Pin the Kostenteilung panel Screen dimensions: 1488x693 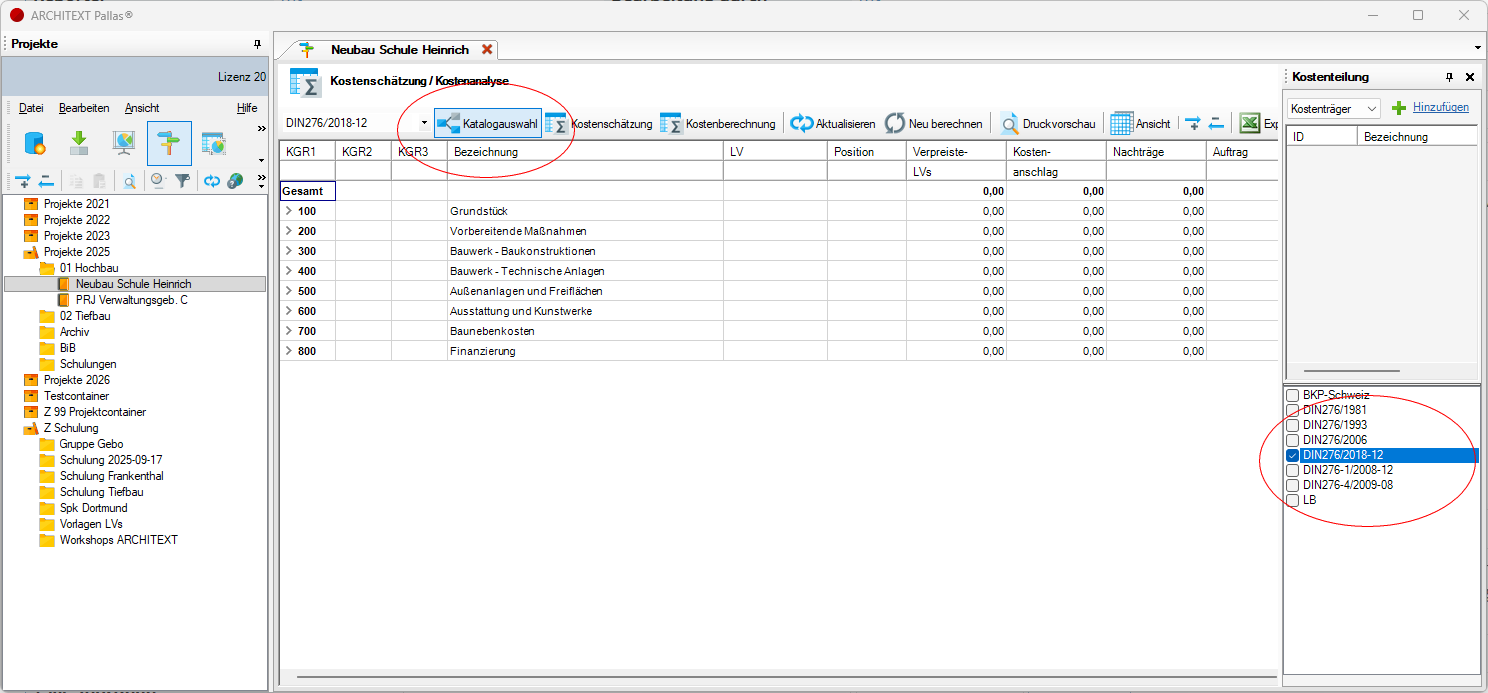[1450, 77]
